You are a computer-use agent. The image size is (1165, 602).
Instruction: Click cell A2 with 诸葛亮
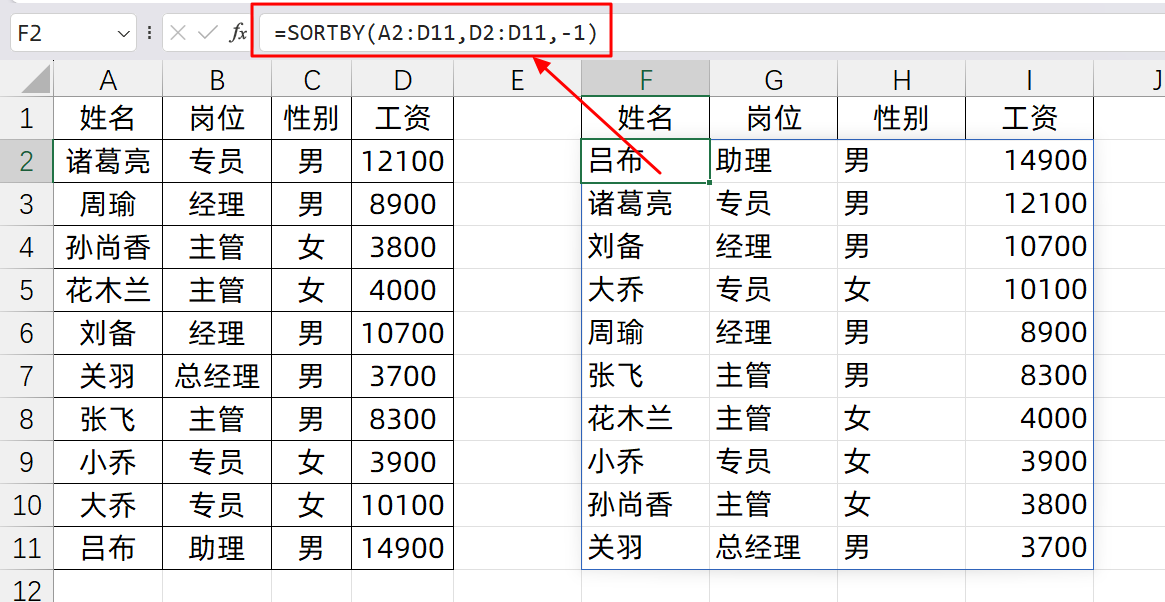(x=108, y=161)
